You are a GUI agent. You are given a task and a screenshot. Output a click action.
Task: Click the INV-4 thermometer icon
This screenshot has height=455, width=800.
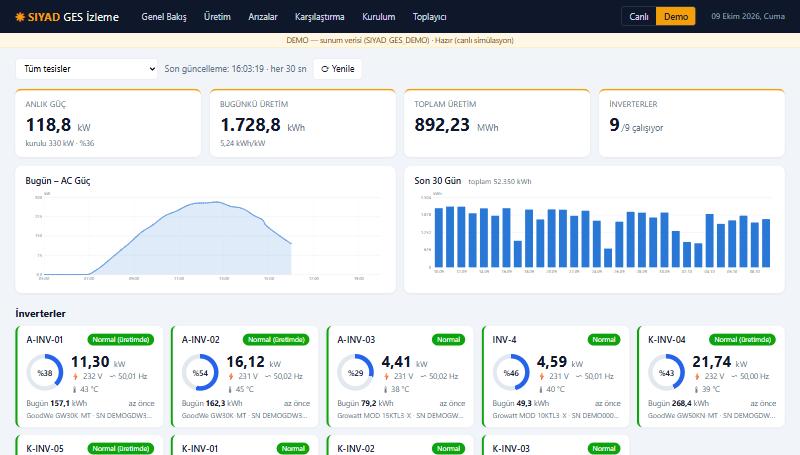coord(541,389)
